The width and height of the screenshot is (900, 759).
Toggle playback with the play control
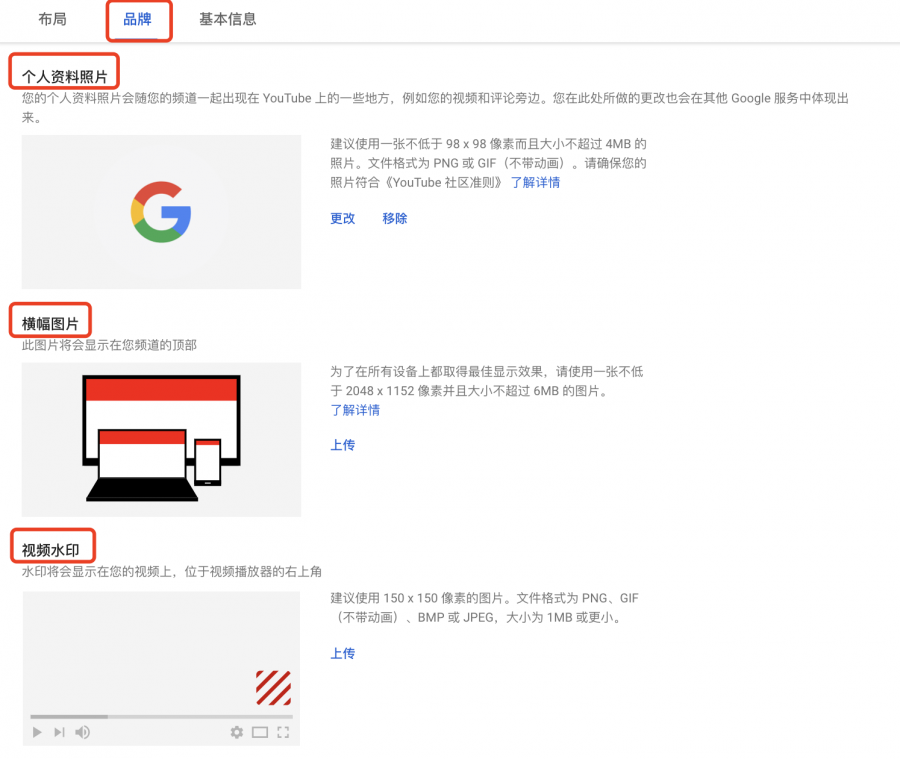[x=37, y=732]
